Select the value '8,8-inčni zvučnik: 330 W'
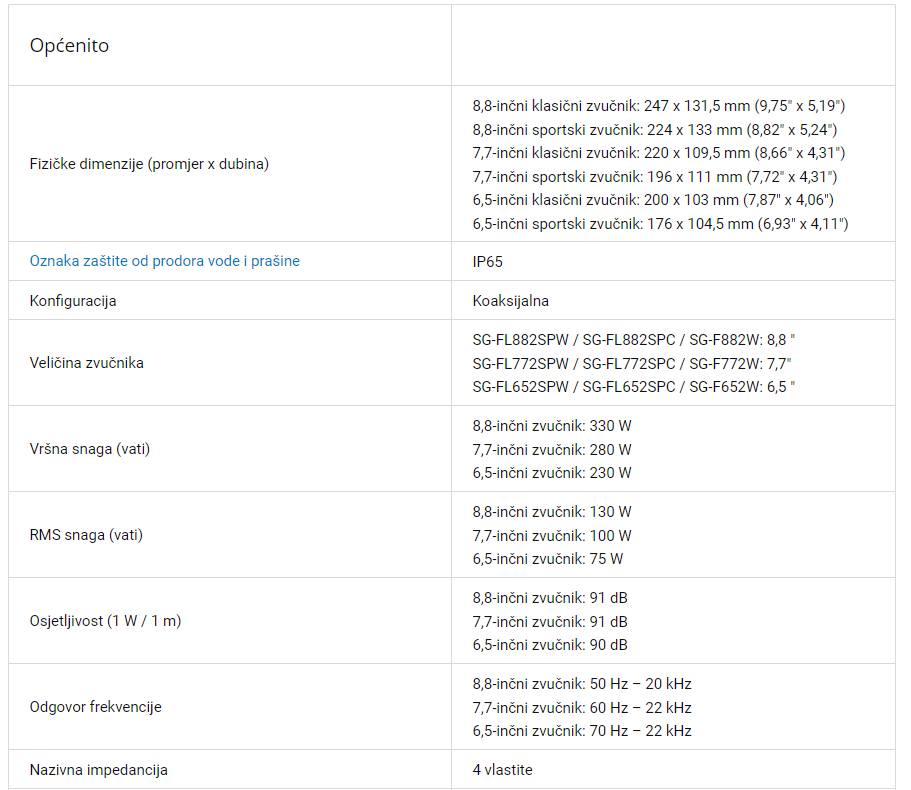911x790 pixels. coord(552,426)
